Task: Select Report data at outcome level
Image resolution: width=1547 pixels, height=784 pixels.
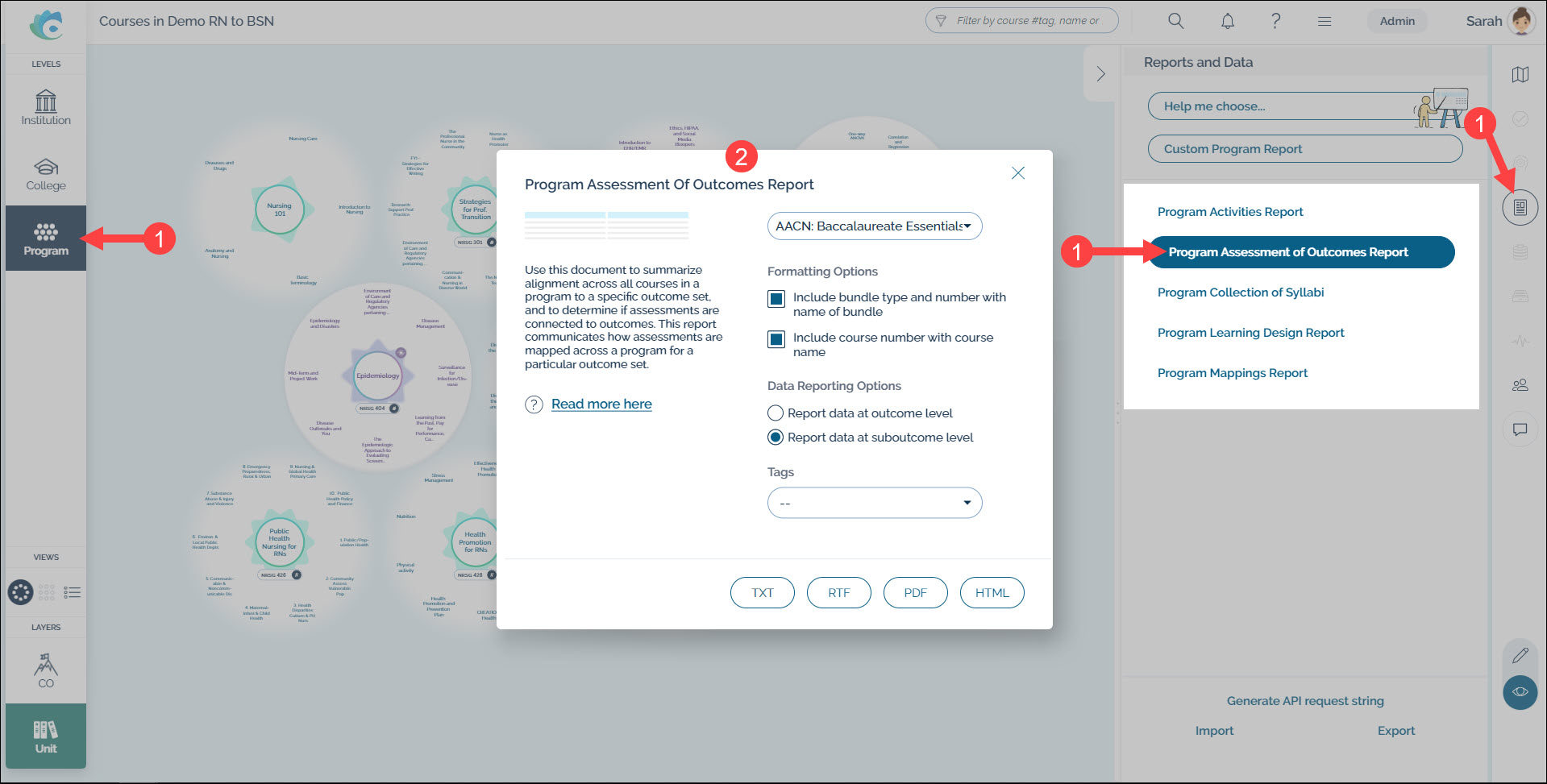Action: [x=776, y=413]
